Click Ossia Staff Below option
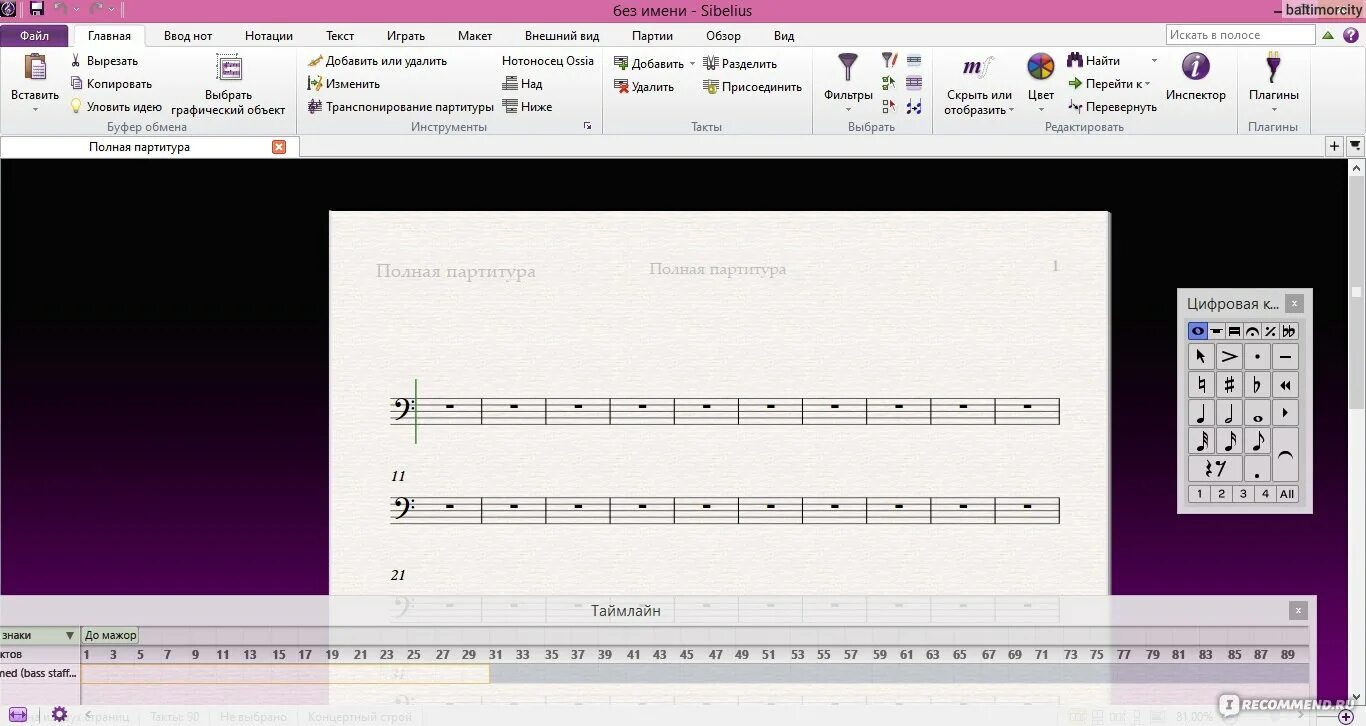1366x726 pixels. 527,107
